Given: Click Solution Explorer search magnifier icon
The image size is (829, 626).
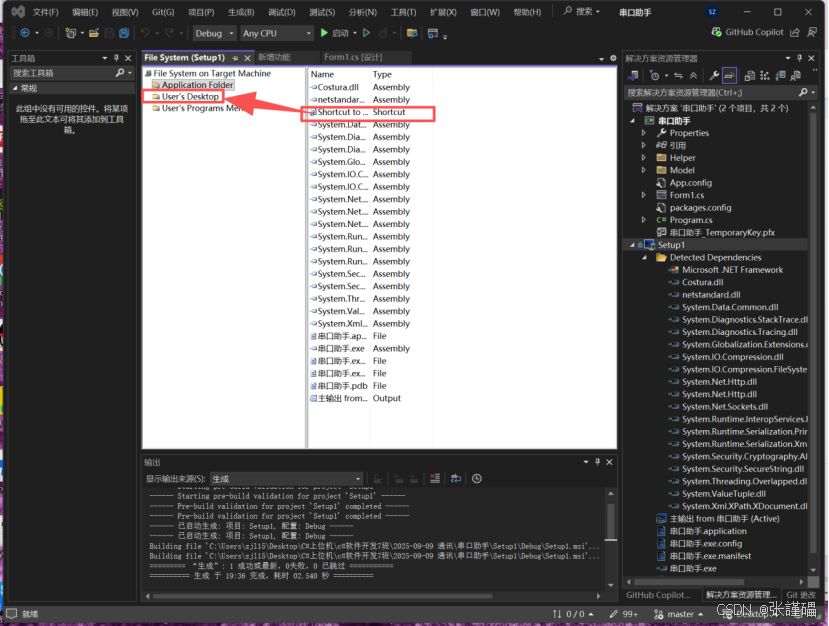Looking at the screenshot, I should click(x=803, y=93).
